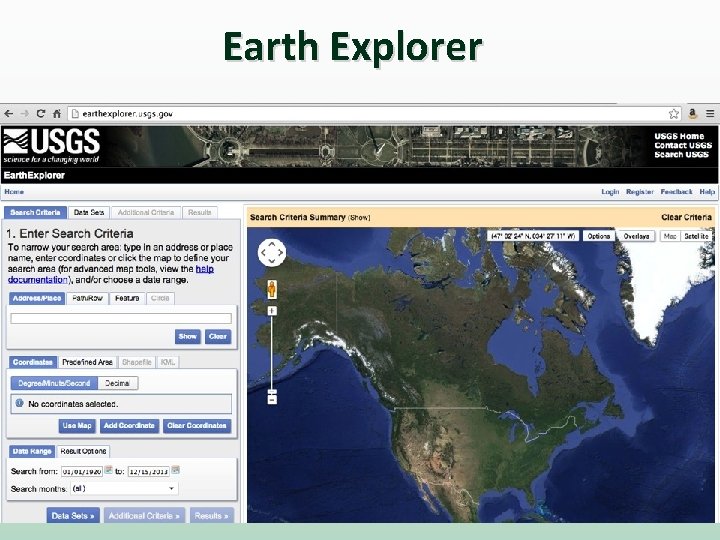Image resolution: width=720 pixels, height=540 pixels.
Task: Select the Additional Criteria tab
Action: pyautogui.click(x=146, y=213)
